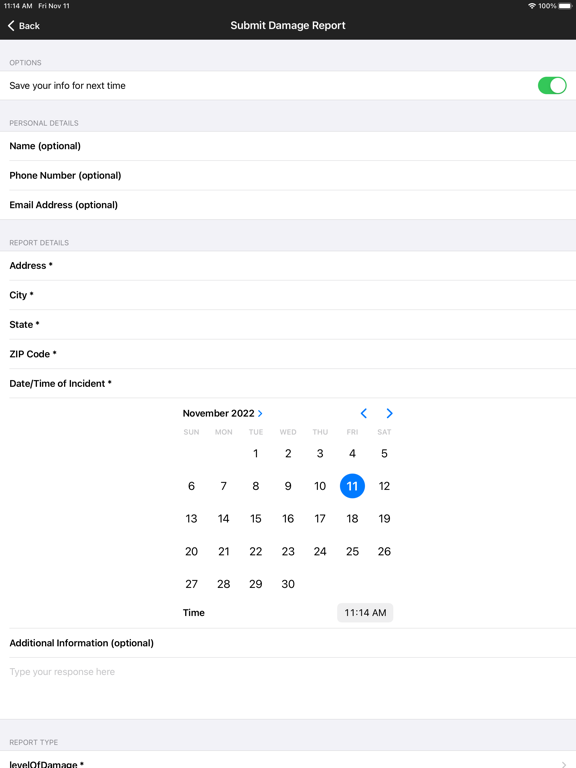
Task: Tap the Back chevron icon
Action: tap(11, 25)
